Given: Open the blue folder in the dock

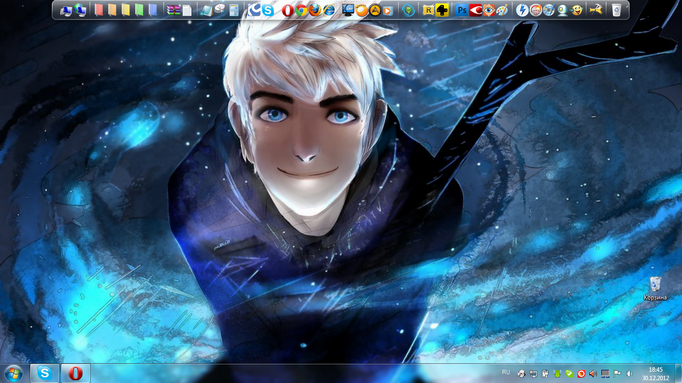Looking at the screenshot, I should [x=152, y=10].
